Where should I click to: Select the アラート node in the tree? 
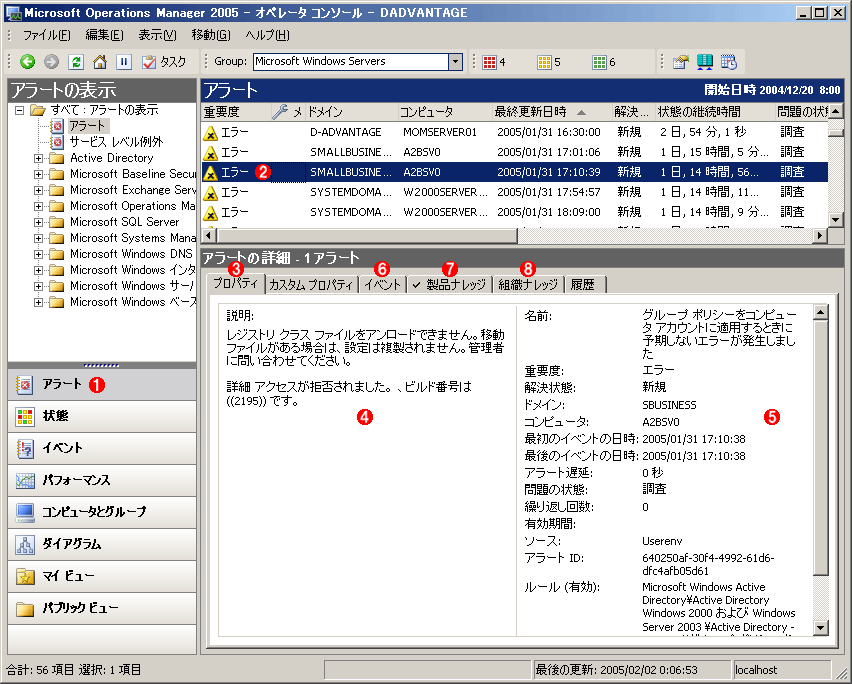[87, 126]
